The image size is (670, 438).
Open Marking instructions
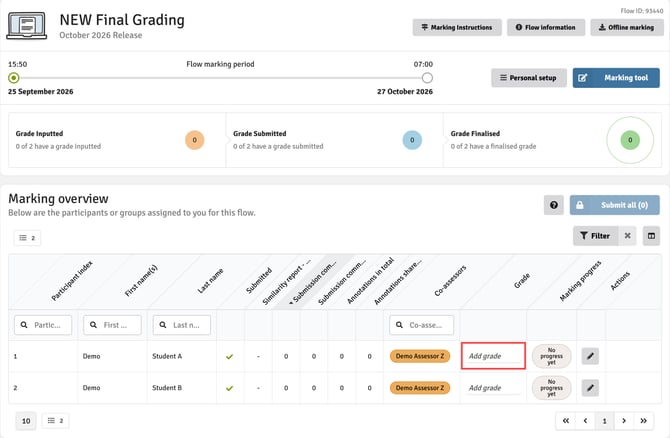tap(457, 27)
